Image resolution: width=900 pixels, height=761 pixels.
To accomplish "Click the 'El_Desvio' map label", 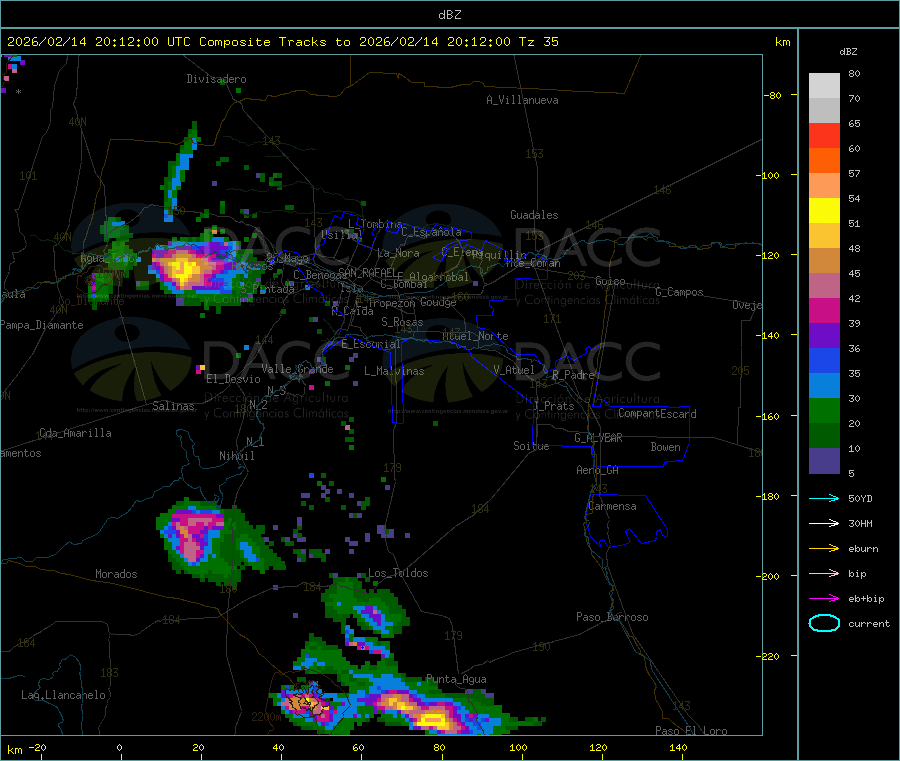I will tap(233, 379).
